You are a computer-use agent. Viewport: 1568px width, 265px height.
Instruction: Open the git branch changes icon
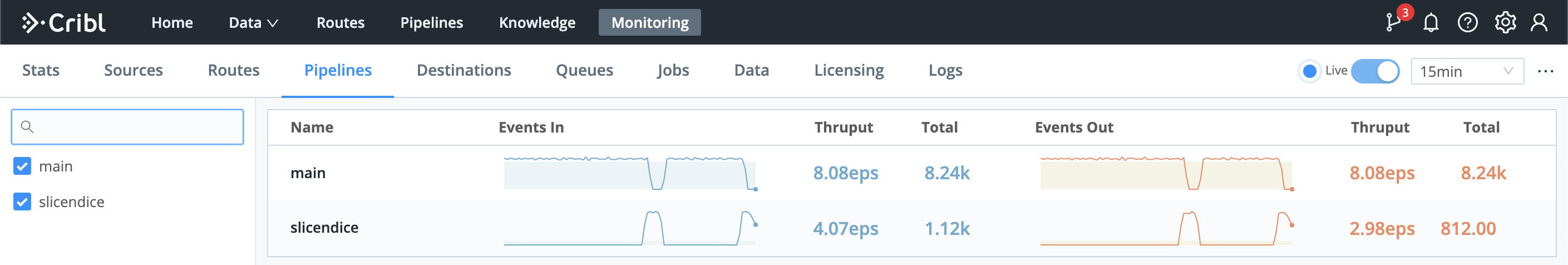coord(1393,22)
